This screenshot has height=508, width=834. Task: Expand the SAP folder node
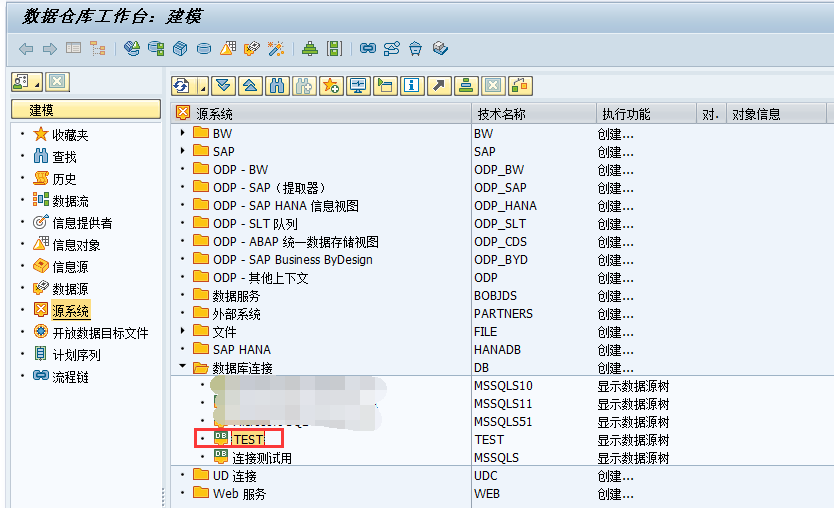(x=182, y=151)
